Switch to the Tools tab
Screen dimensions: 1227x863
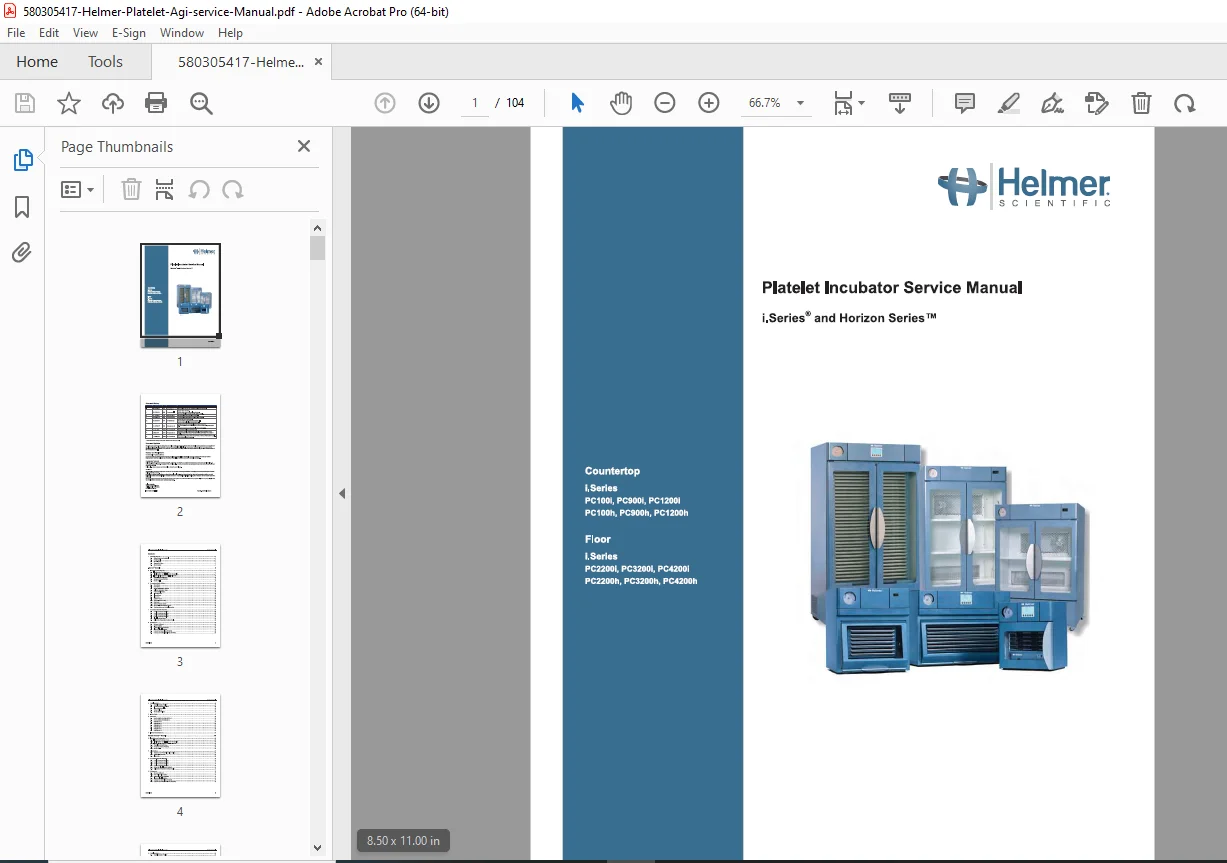click(x=105, y=62)
